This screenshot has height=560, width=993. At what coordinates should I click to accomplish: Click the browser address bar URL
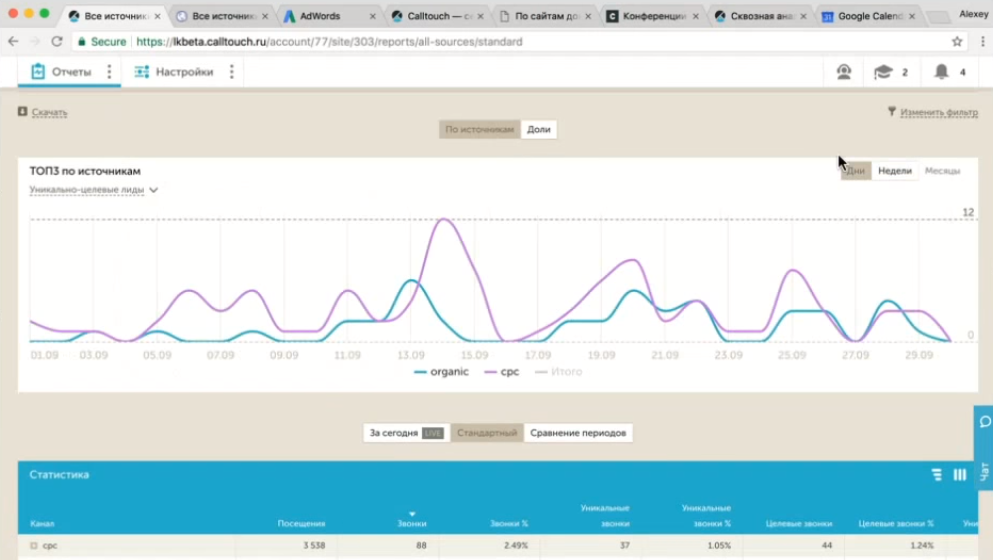coord(330,42)
